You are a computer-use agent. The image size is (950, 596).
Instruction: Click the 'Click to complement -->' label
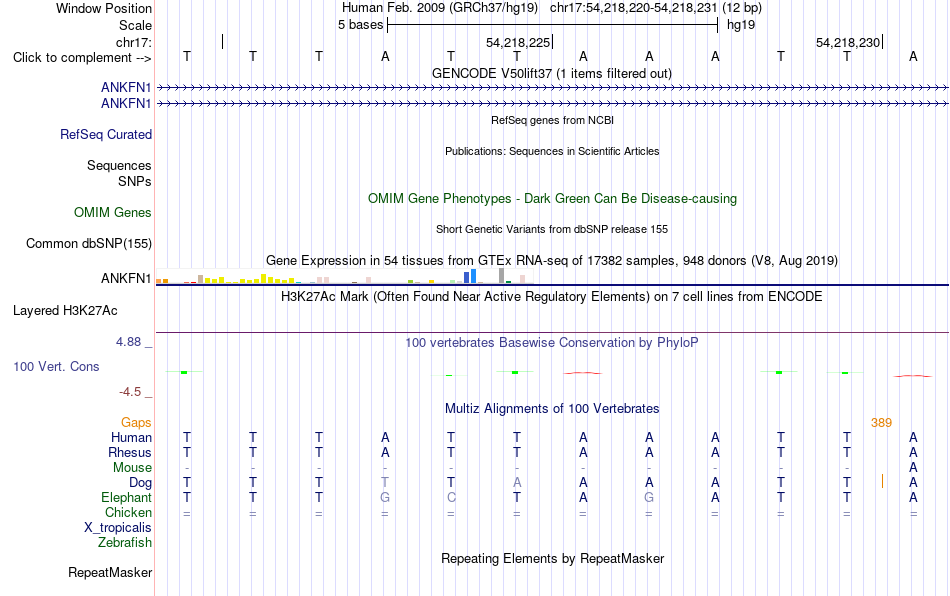(82, 58)
